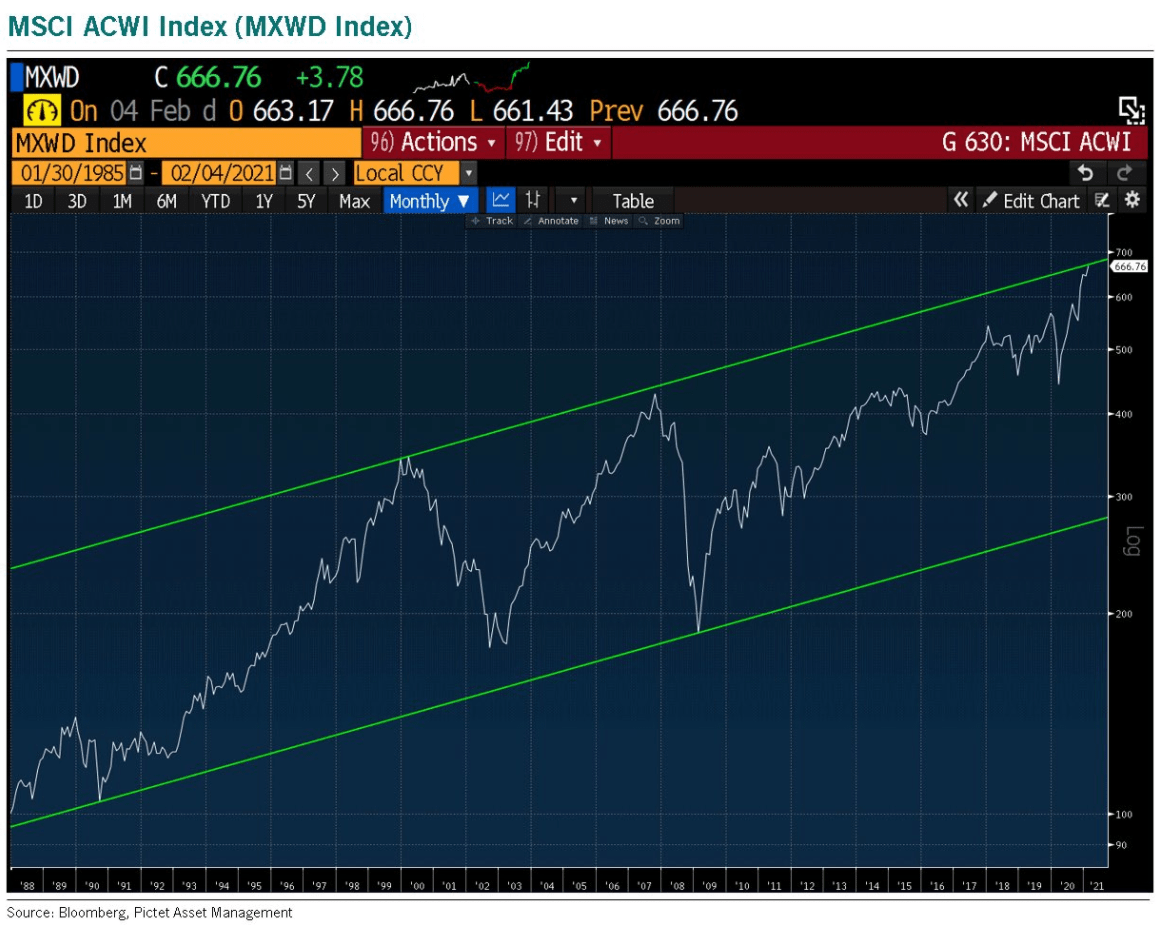Select the bar/candle chart type icon
Screen dimensions: 1160x925
coord(533,200)
